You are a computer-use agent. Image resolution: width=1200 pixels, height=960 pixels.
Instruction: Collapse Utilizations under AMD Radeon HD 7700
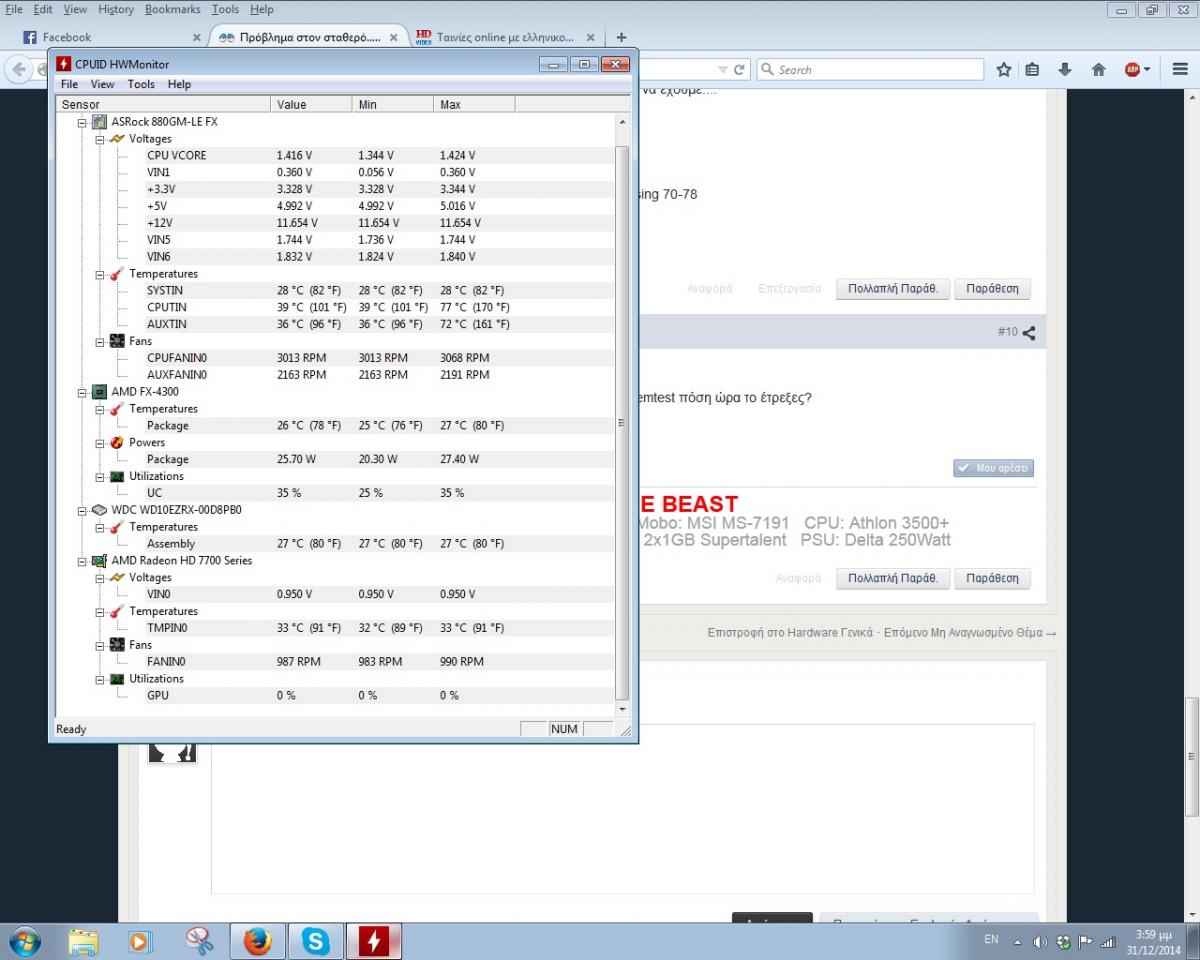click(100, 679)
